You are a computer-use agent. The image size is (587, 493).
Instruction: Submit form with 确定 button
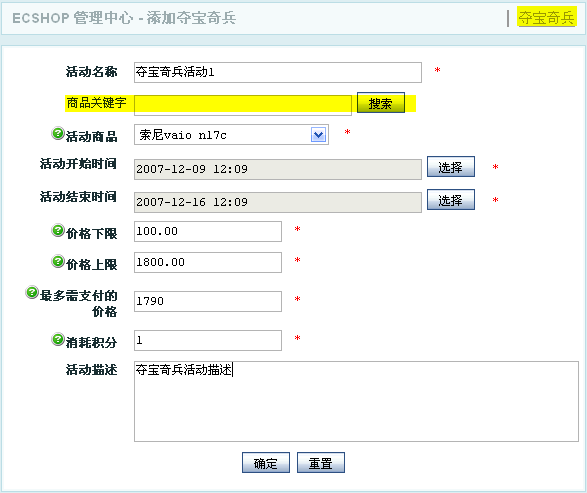coord(266,463)
